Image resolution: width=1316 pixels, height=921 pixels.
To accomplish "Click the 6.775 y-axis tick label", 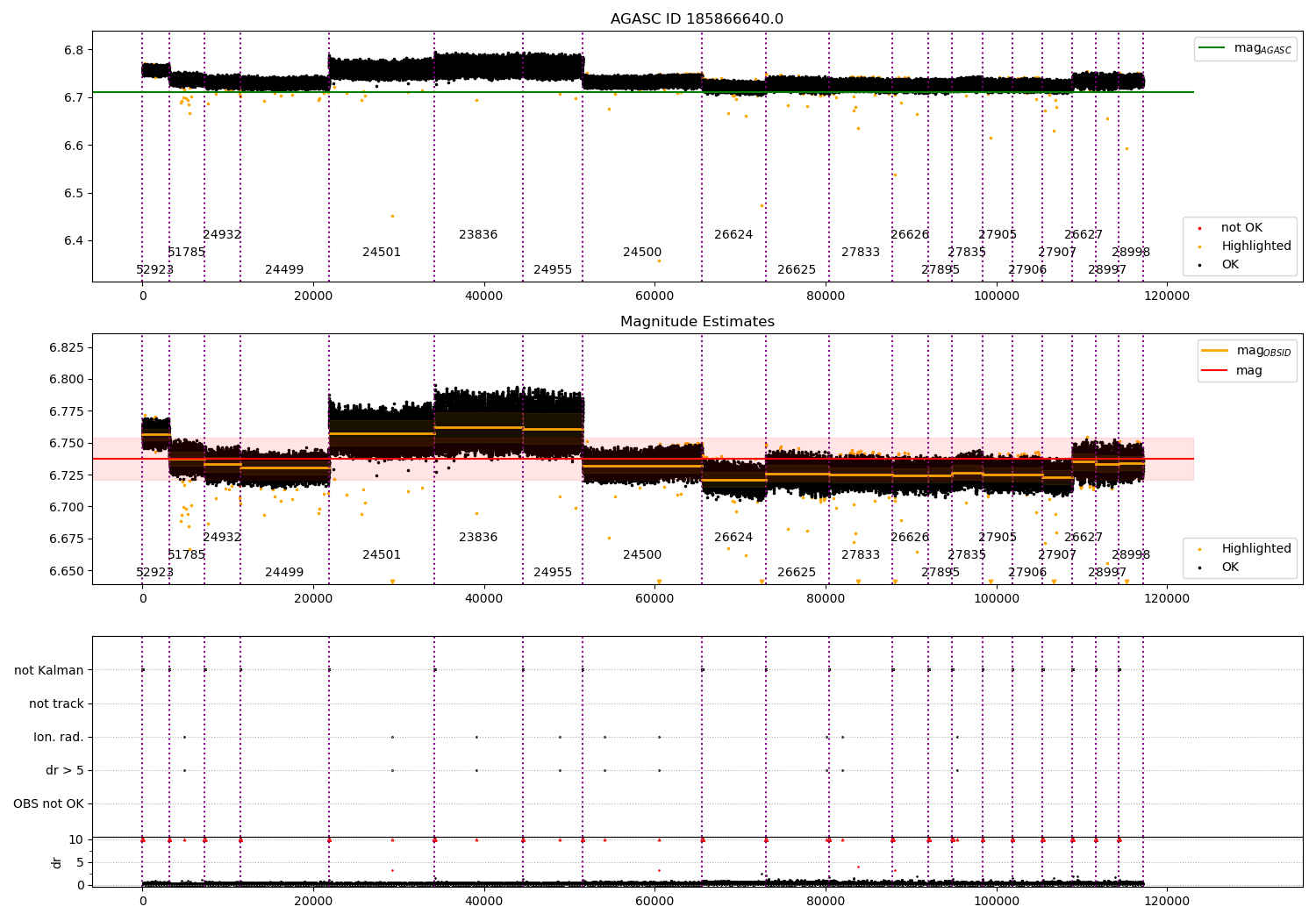I will 67,412.
